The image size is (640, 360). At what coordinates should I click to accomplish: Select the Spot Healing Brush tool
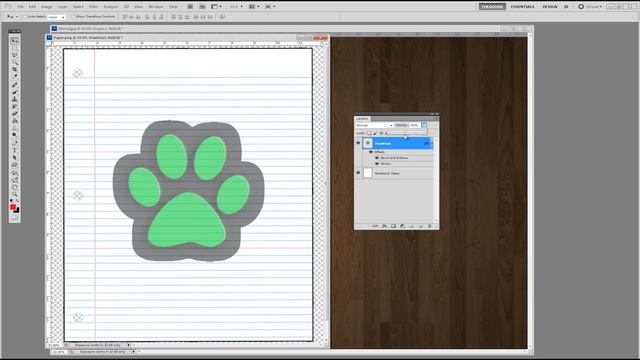pos(15,85)
